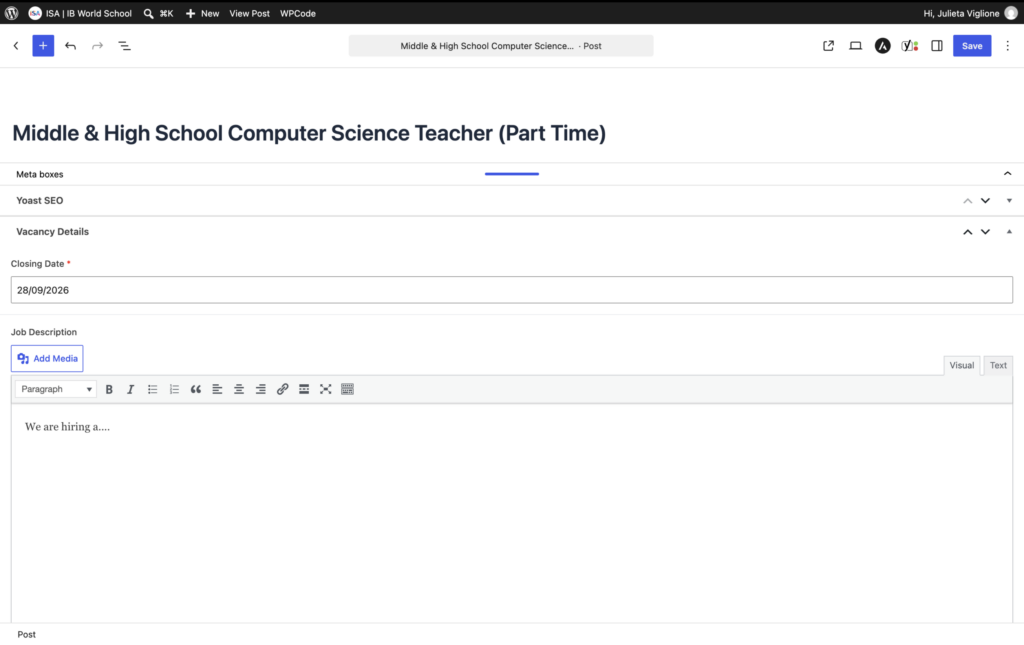Move the Yoast SEO panel down
The image size is (1024, 645).
tap(985, 200)
